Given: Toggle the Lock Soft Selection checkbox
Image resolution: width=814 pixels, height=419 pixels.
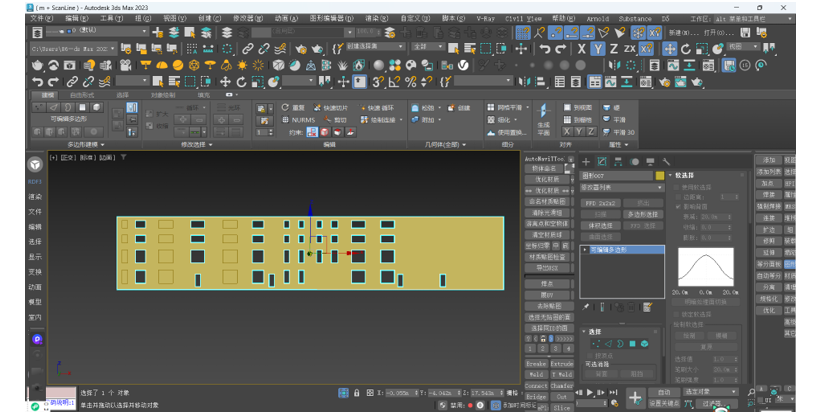Looking at the screenshot, I should (679, 314).
